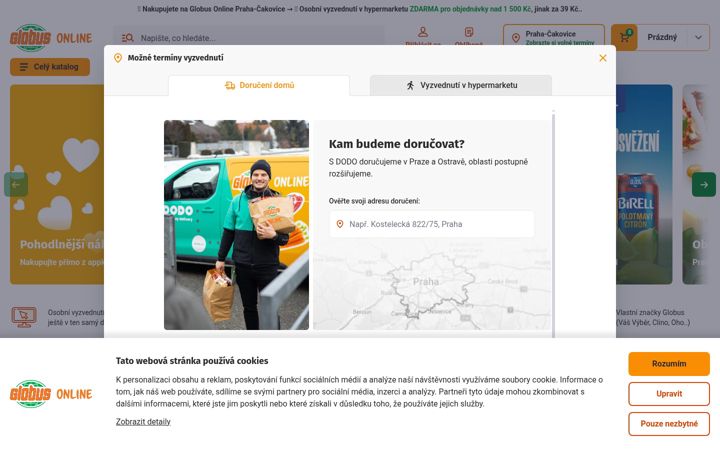Click the shopping cart icon
Viewport: 720px width, 450px height.
pos(624,37)
